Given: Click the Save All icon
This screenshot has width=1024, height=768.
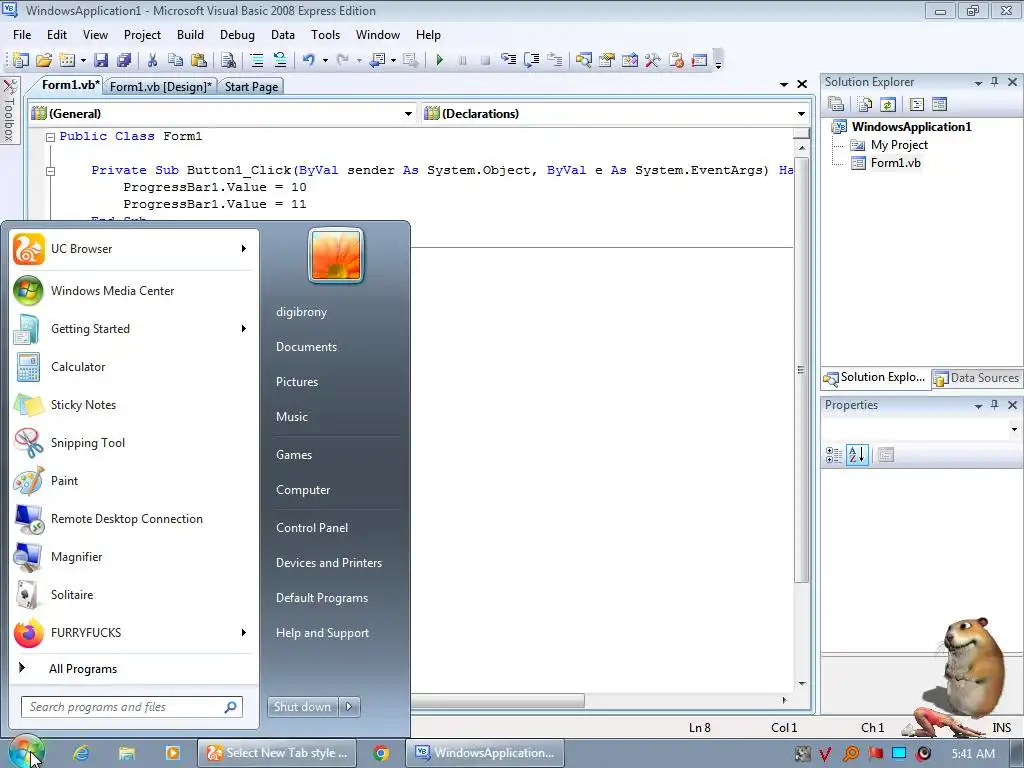Looking at the screenshot, I should pyautogui.click(x=123, y=60).
